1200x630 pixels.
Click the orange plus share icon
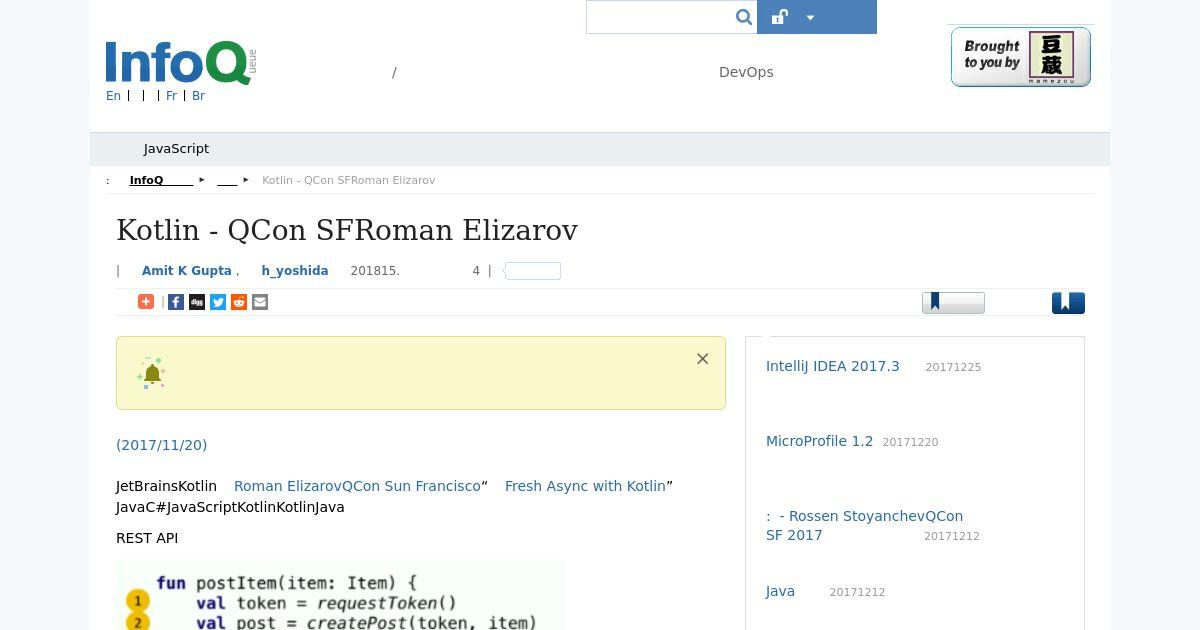point(146,302)
